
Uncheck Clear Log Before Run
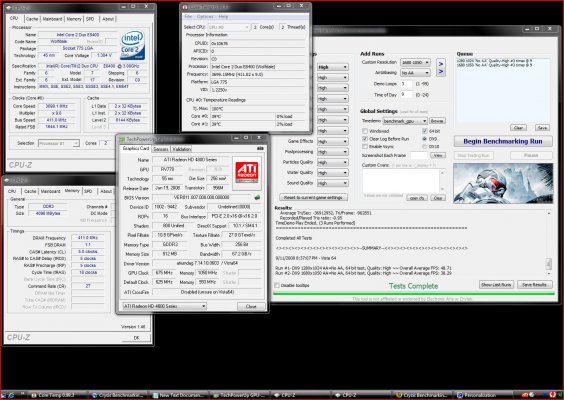click(365, 138)
